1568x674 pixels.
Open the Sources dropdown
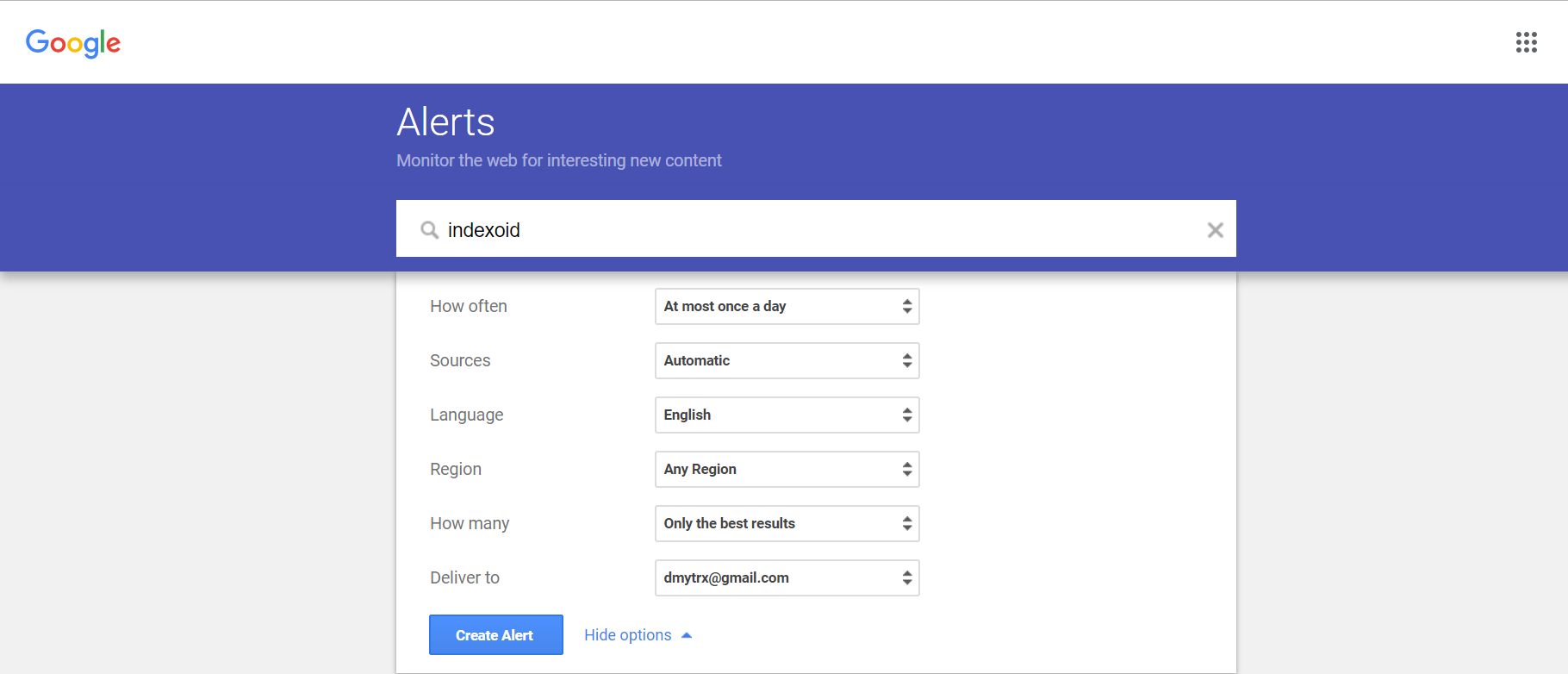(x=787, y=361)
